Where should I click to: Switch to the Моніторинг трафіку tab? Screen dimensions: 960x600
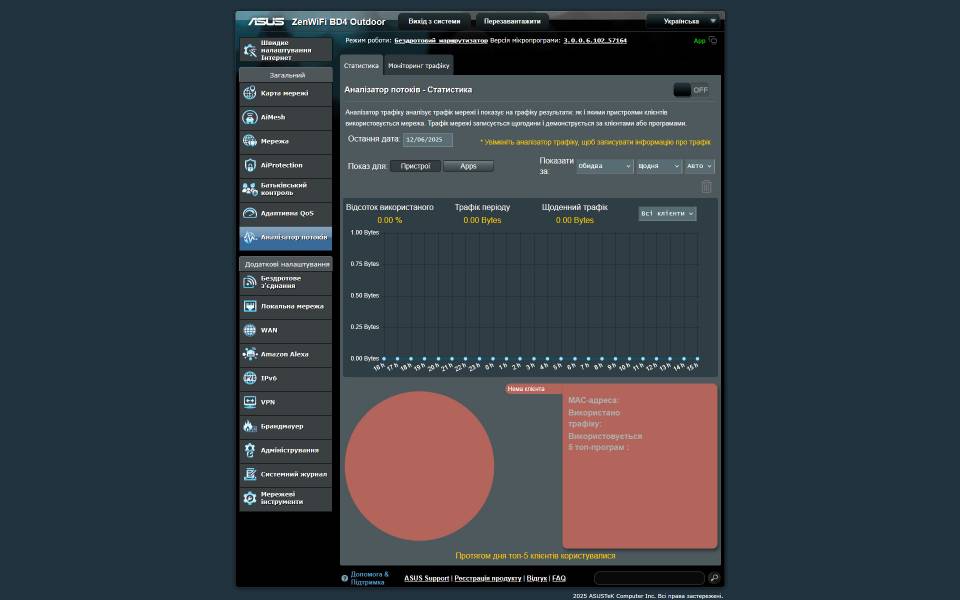pyautogui.click(x=419, y=65)
